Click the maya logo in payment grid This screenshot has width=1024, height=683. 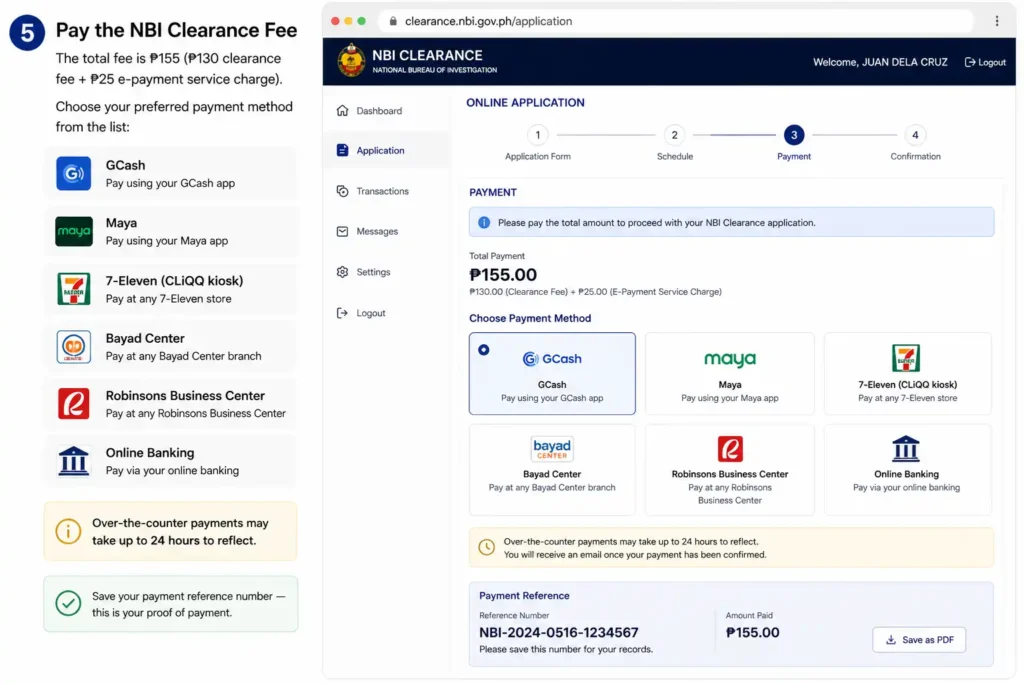(x=729, y=359)
